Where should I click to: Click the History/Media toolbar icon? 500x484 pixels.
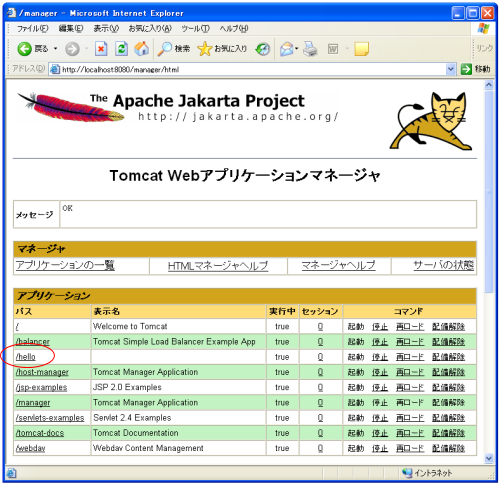click(263, 49)
